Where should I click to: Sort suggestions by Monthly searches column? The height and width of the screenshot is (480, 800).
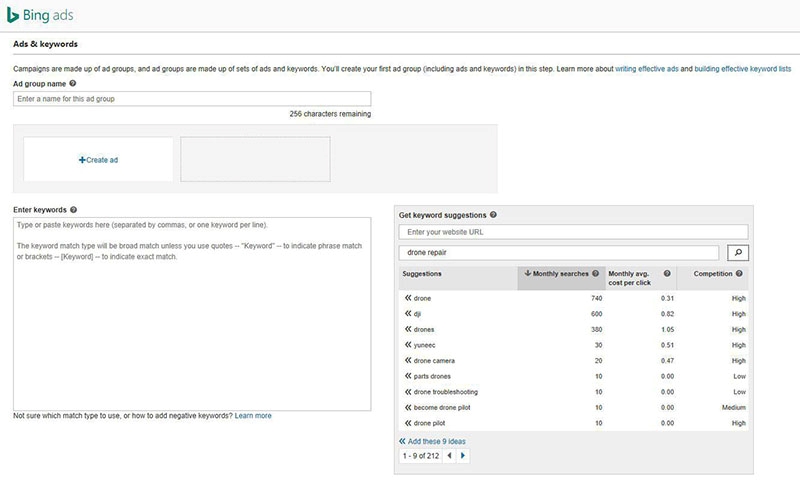click(x=560, y=273)
